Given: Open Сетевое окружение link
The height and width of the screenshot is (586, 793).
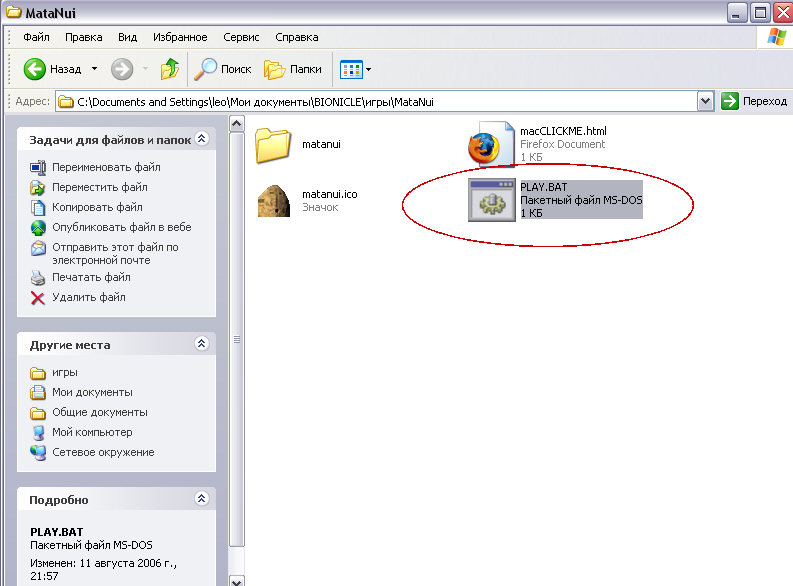Looking at the screenshot, I should 103,452.
